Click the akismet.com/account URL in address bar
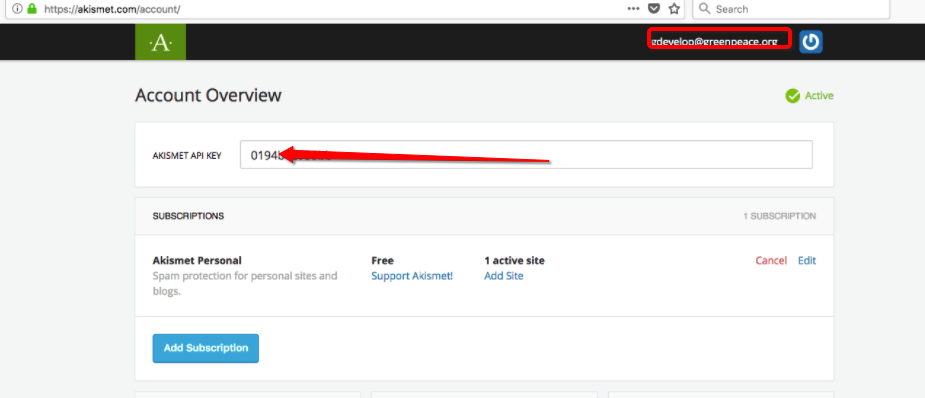Viewport: 925px width, 398px height. 112,9
